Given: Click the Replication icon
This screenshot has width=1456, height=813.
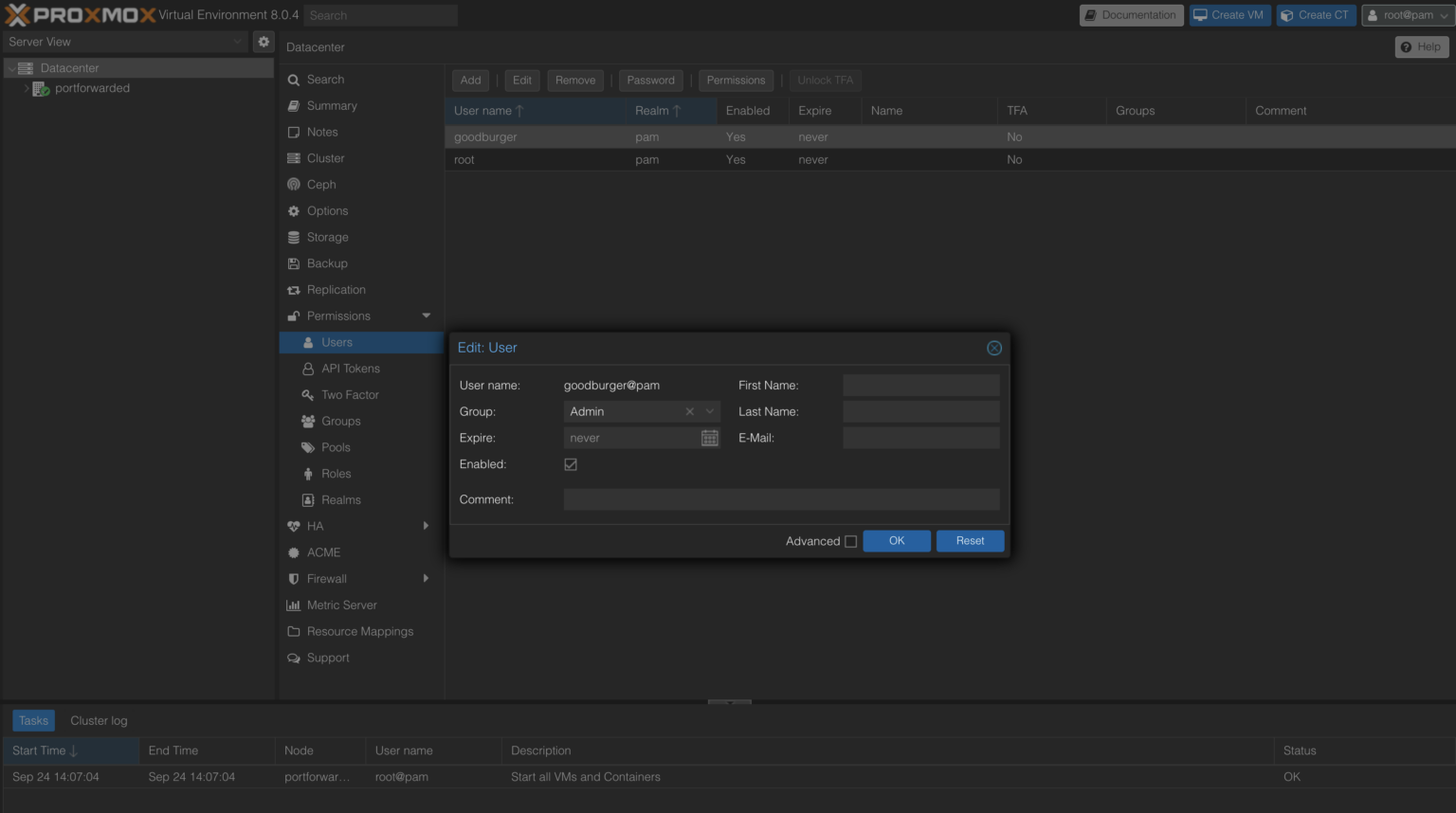Looking at the screenshot, I should pos(294,289).
